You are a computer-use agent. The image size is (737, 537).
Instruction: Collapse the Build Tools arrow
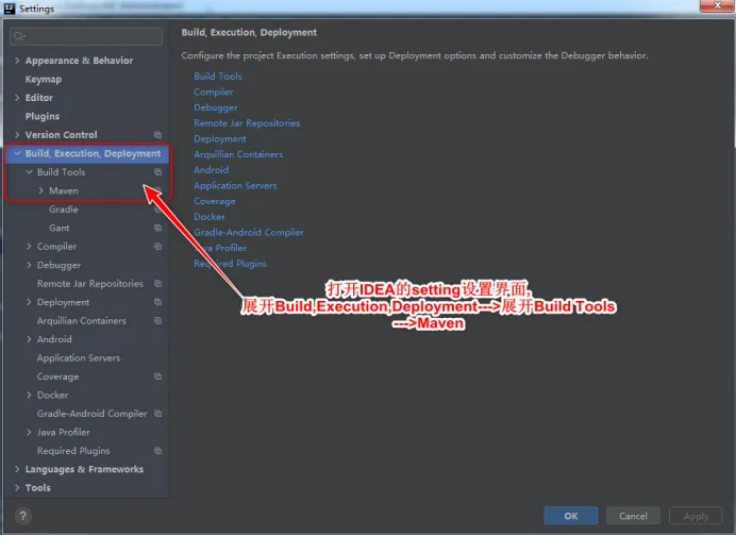click(29, 172)
